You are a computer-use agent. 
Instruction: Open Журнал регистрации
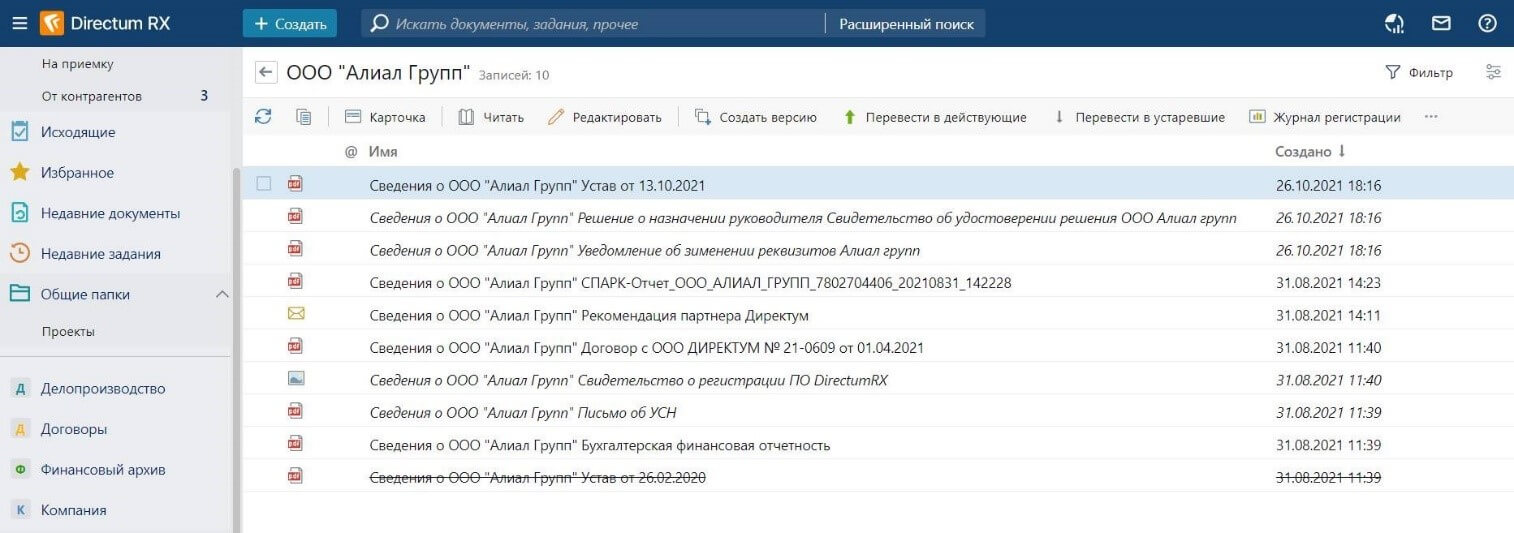pyautogui.click(x=1325, y=117)
